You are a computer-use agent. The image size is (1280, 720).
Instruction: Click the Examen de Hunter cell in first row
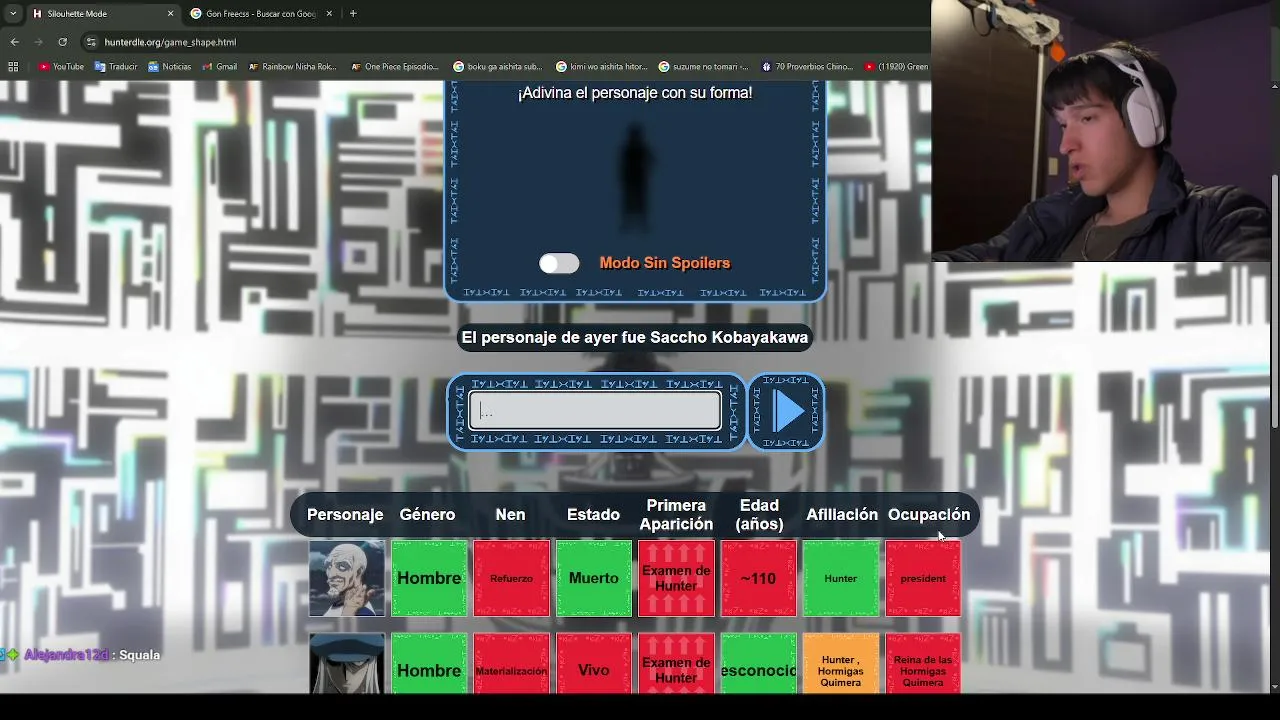(x=676, y=578)
